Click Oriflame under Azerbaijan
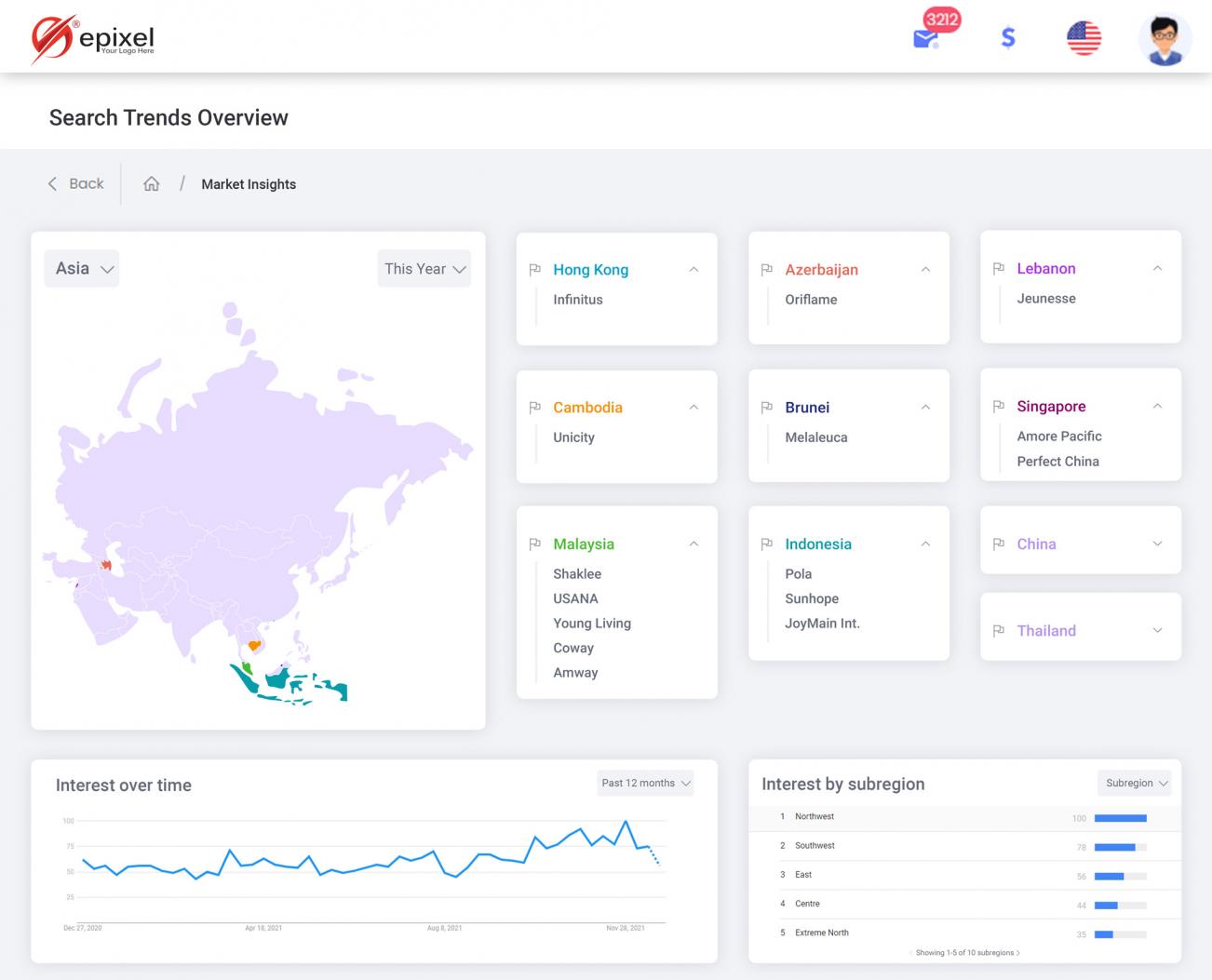 pyautogui.click(x=811, y=300)
